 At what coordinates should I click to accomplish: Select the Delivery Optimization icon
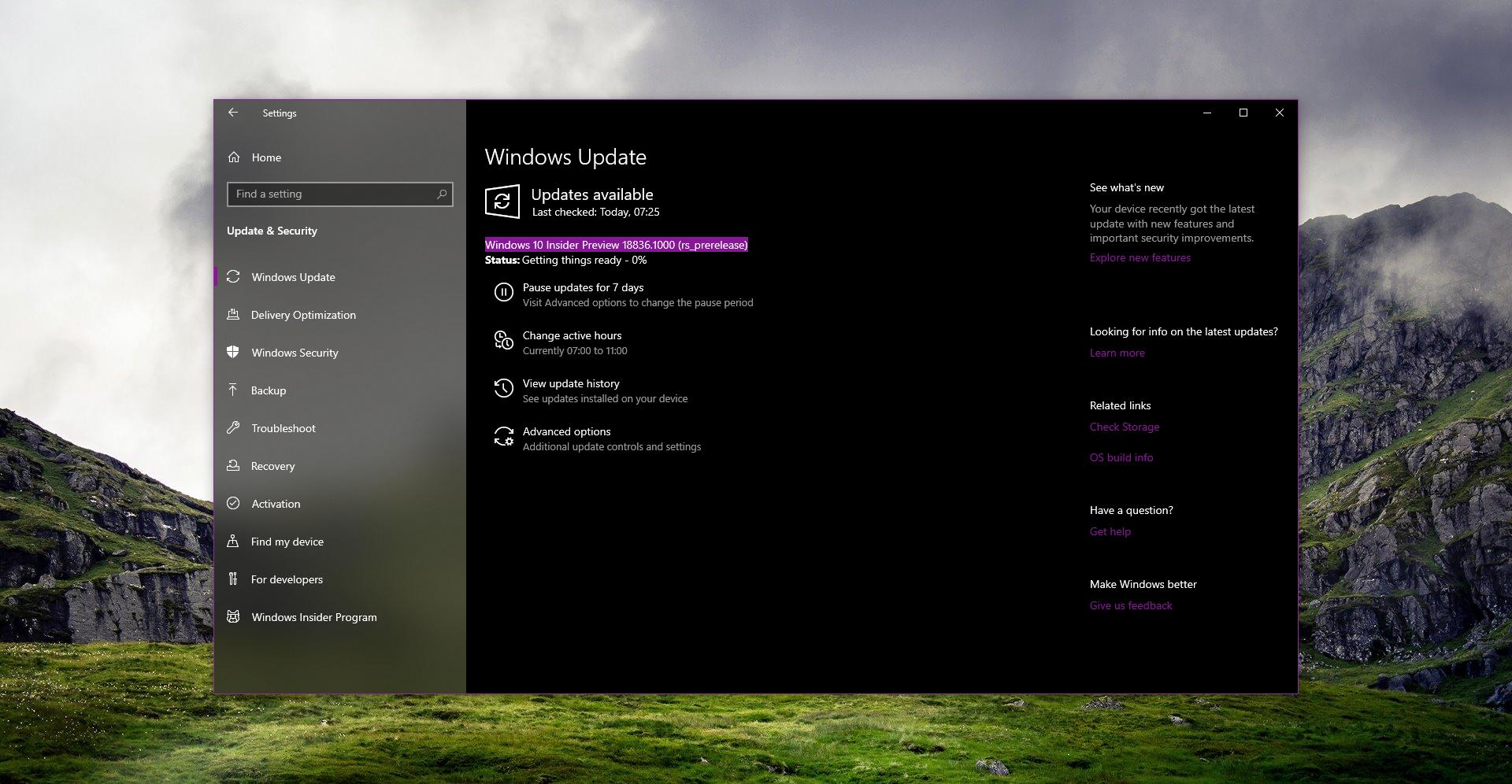[234, 315]
